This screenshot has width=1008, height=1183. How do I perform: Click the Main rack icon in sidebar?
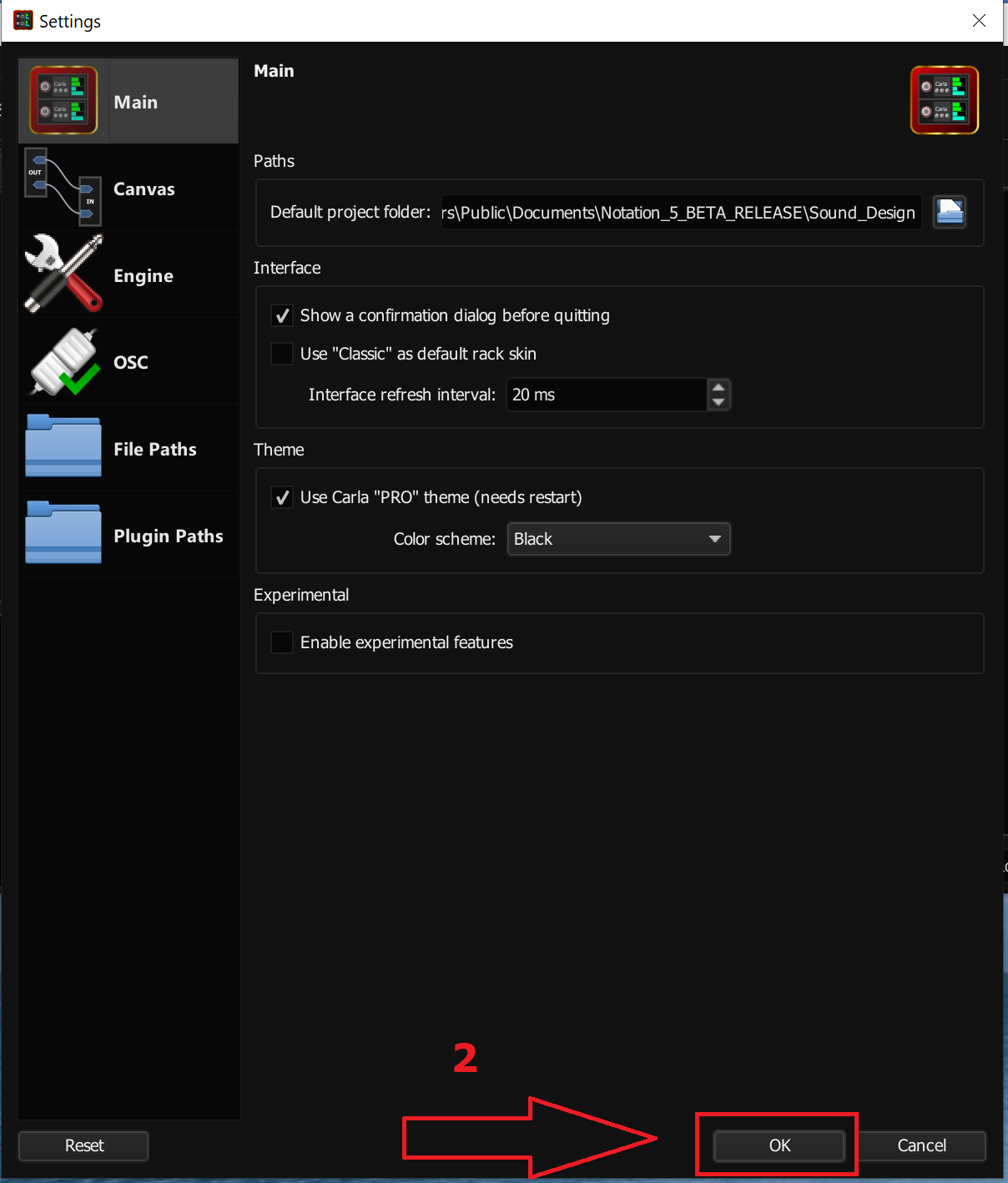[x=63, y=101]
